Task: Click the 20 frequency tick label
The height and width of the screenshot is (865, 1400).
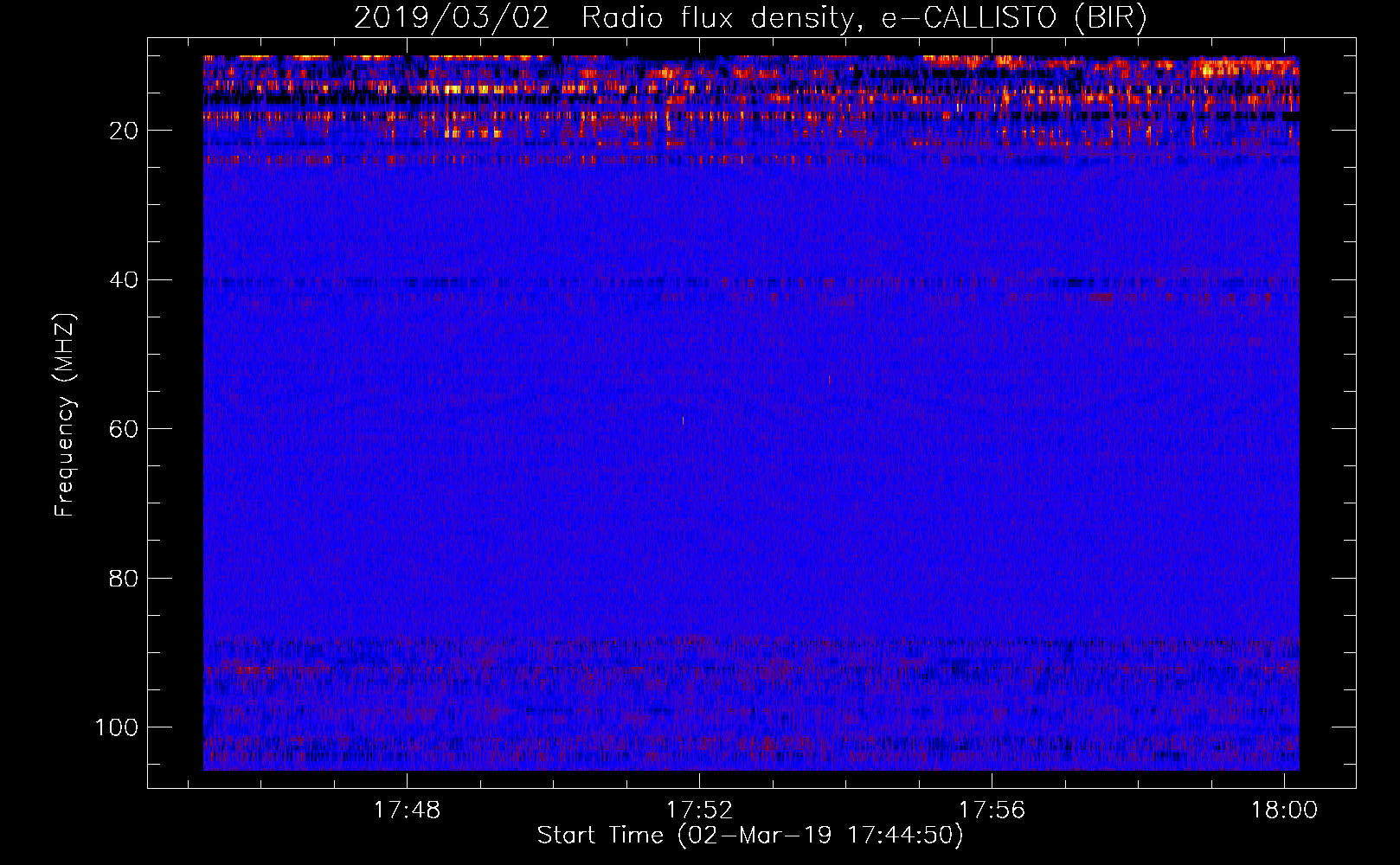Action: [x=123, y=131]
